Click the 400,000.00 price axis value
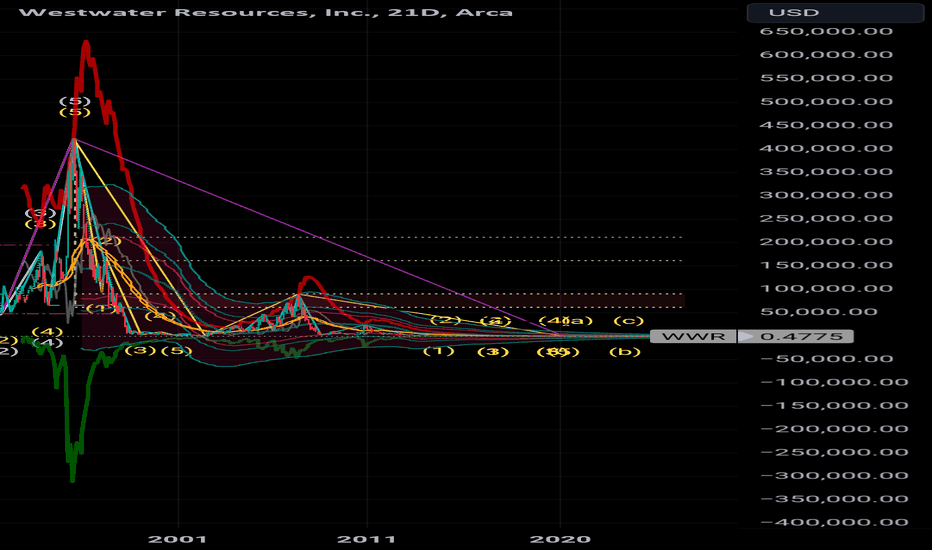This screenshot has width=932, height=550. point(826,148)
